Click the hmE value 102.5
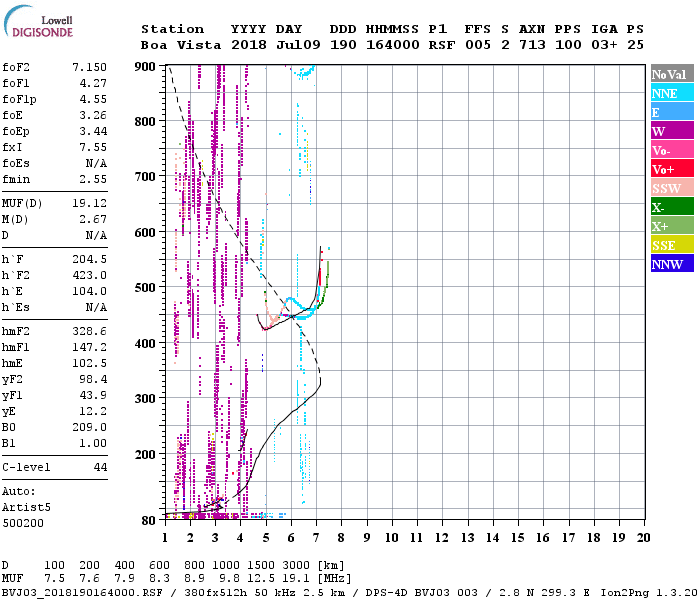The image size is (700, 600). 89,363
